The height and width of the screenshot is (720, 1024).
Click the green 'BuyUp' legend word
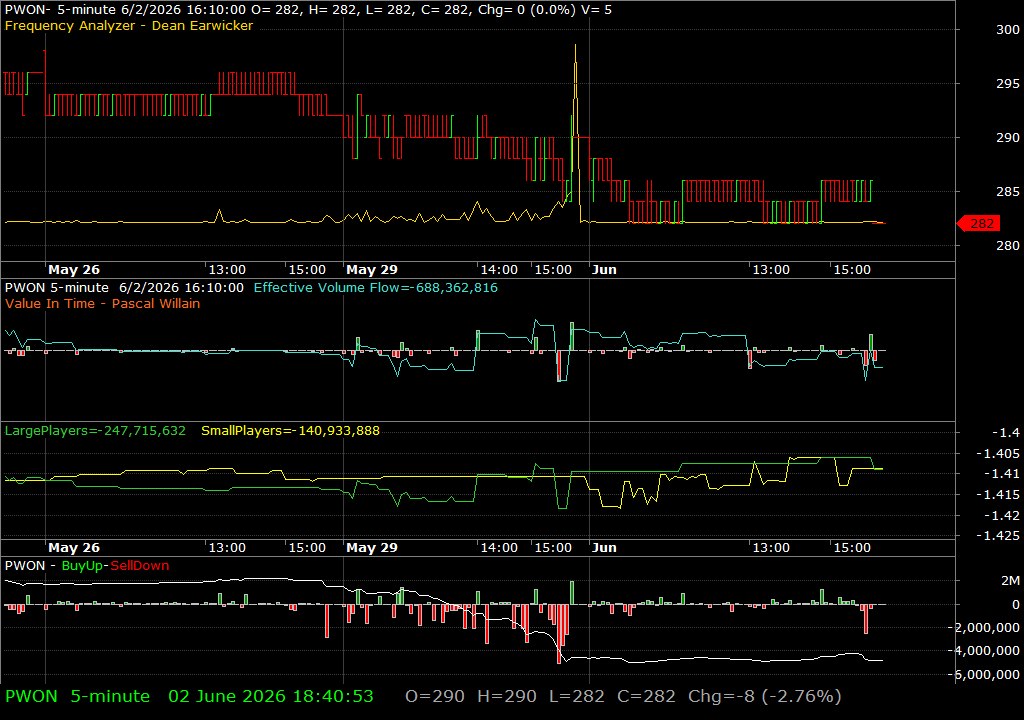tap(82, 566)
